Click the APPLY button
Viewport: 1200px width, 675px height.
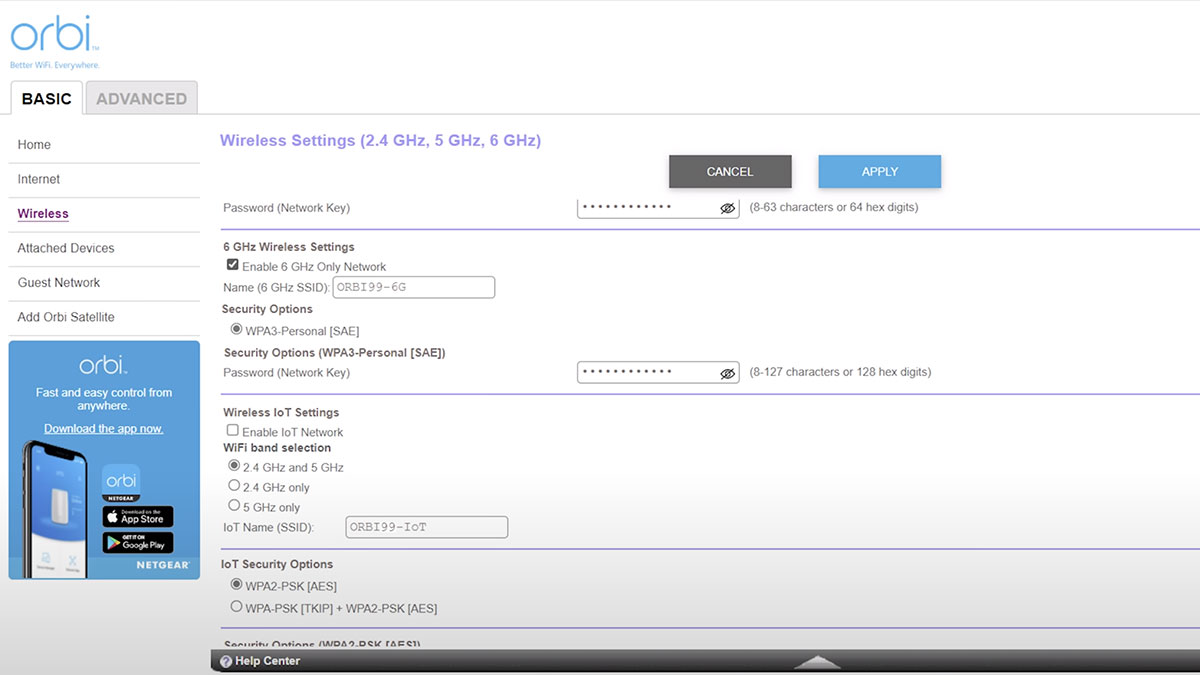880,171
